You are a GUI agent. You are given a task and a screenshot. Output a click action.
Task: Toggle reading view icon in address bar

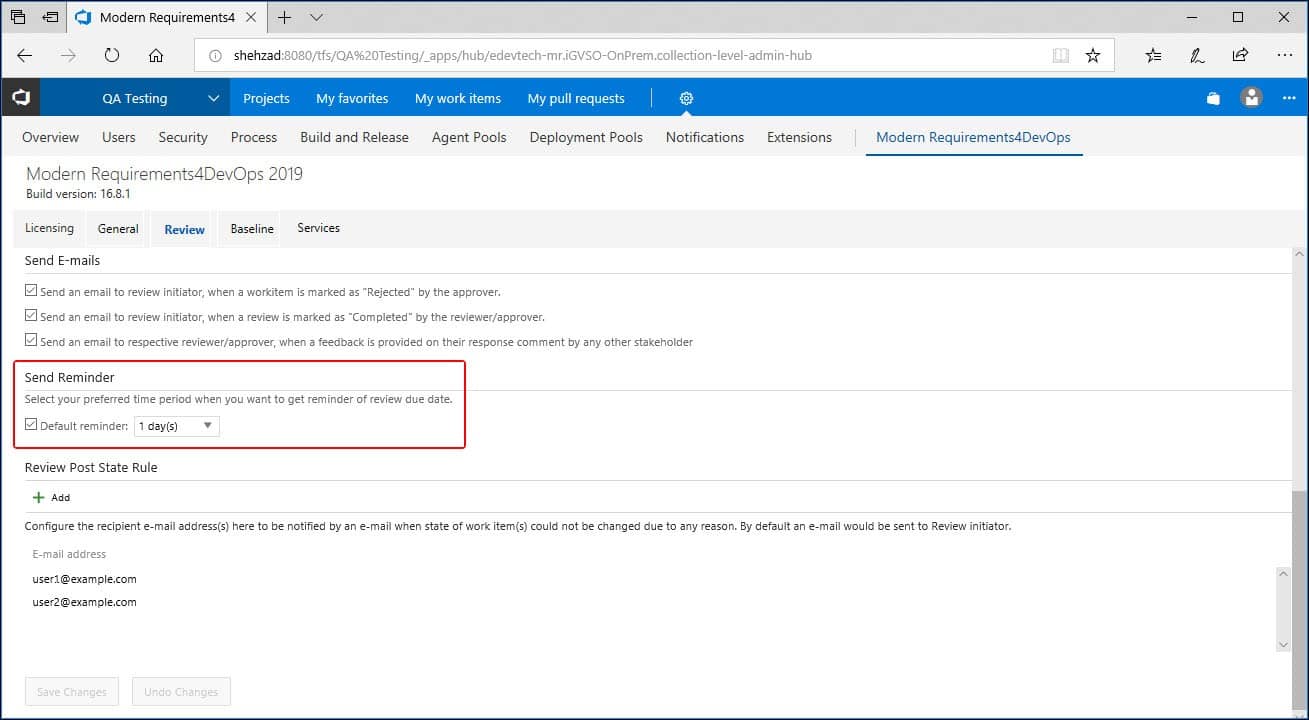coord(1061,56)
